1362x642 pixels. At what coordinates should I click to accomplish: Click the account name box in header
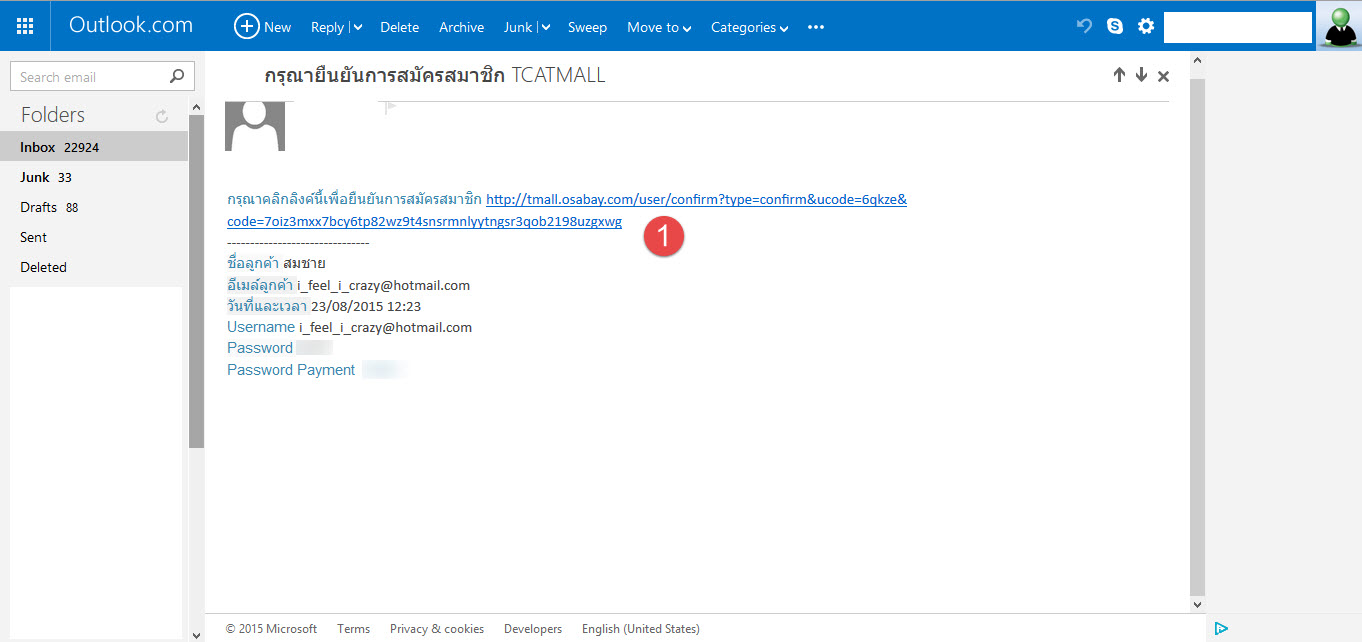1238,27
